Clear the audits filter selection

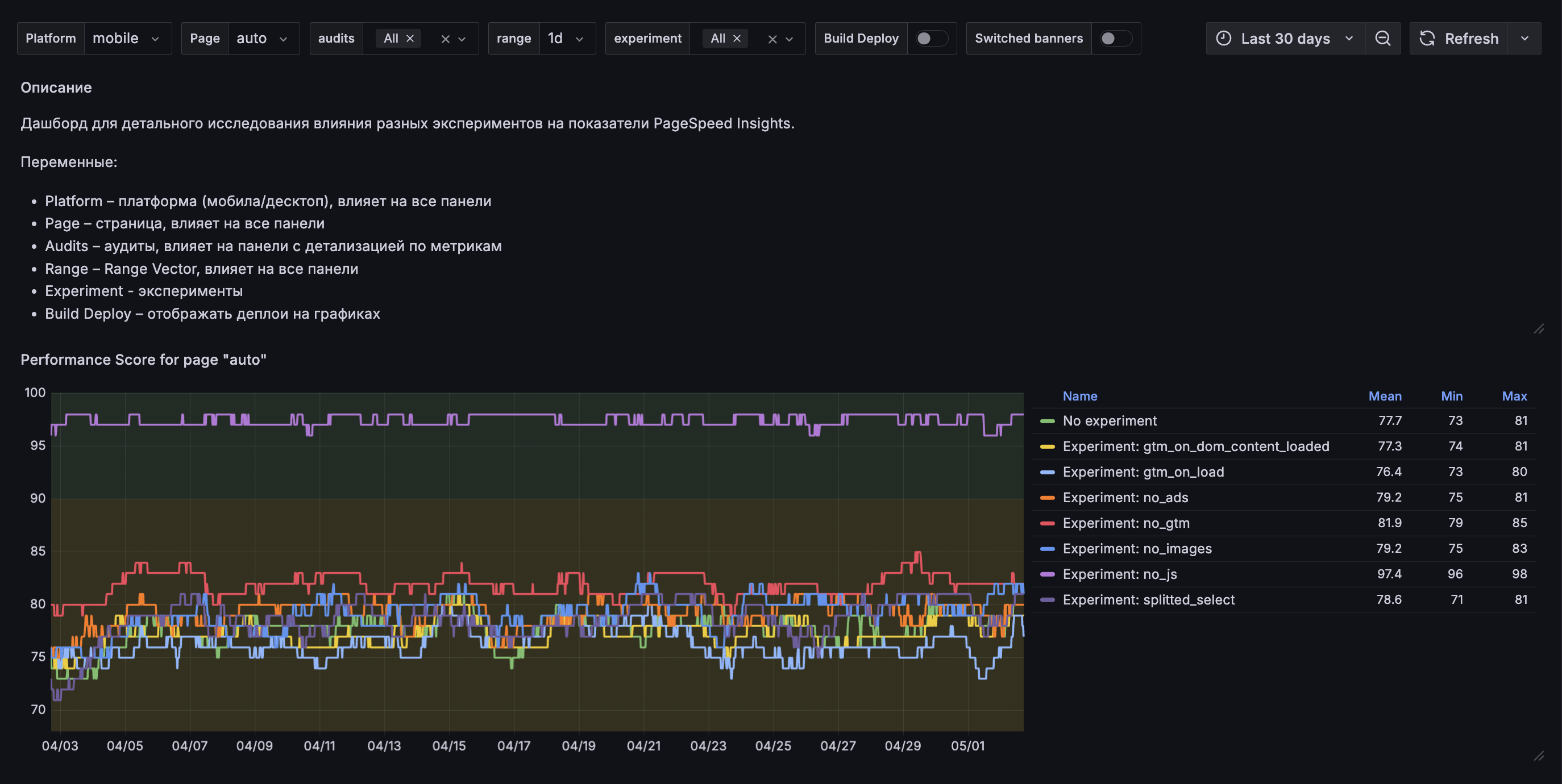click(x=445, y=39)
